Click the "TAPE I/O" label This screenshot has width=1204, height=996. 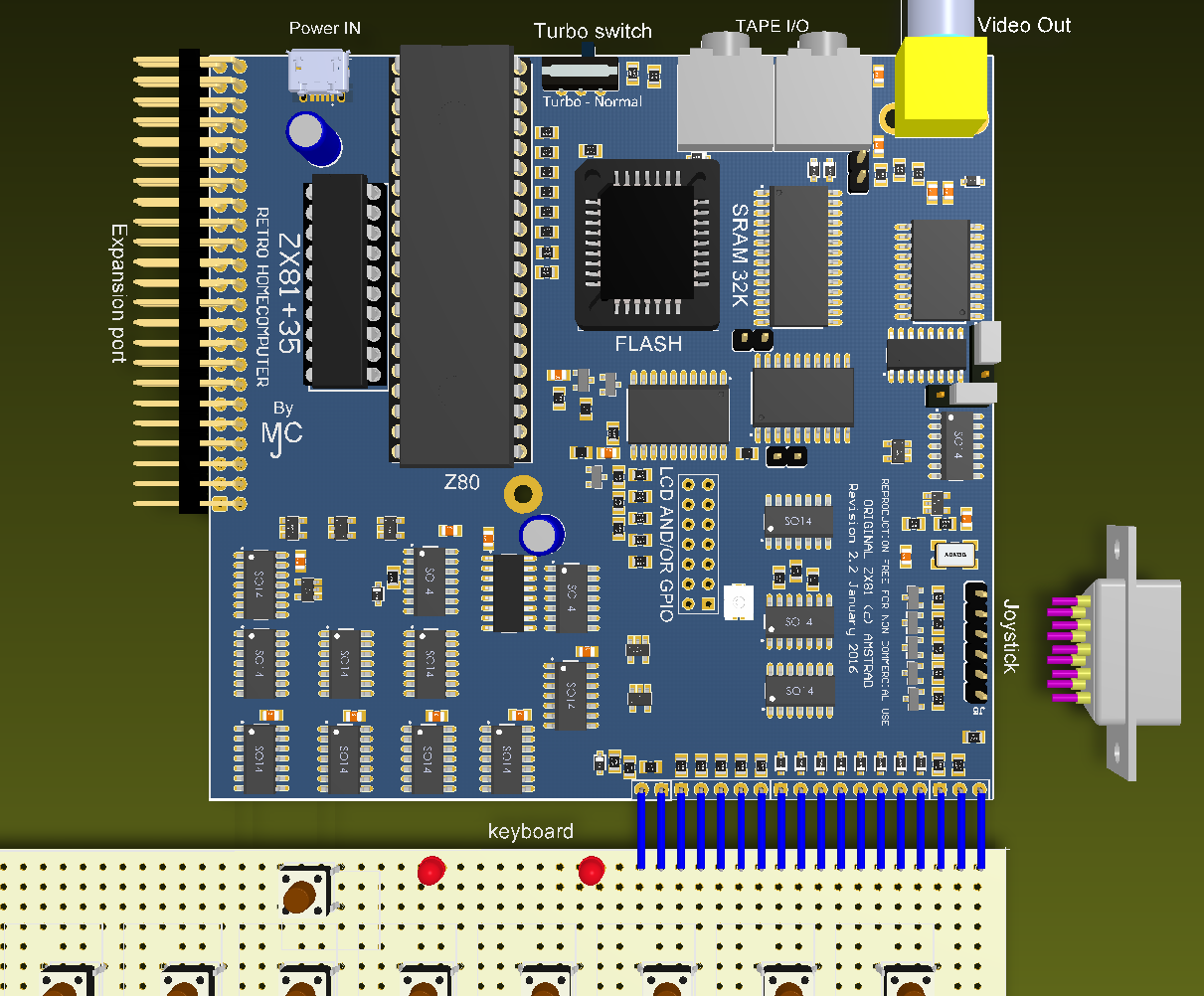[x=772, y=25]
